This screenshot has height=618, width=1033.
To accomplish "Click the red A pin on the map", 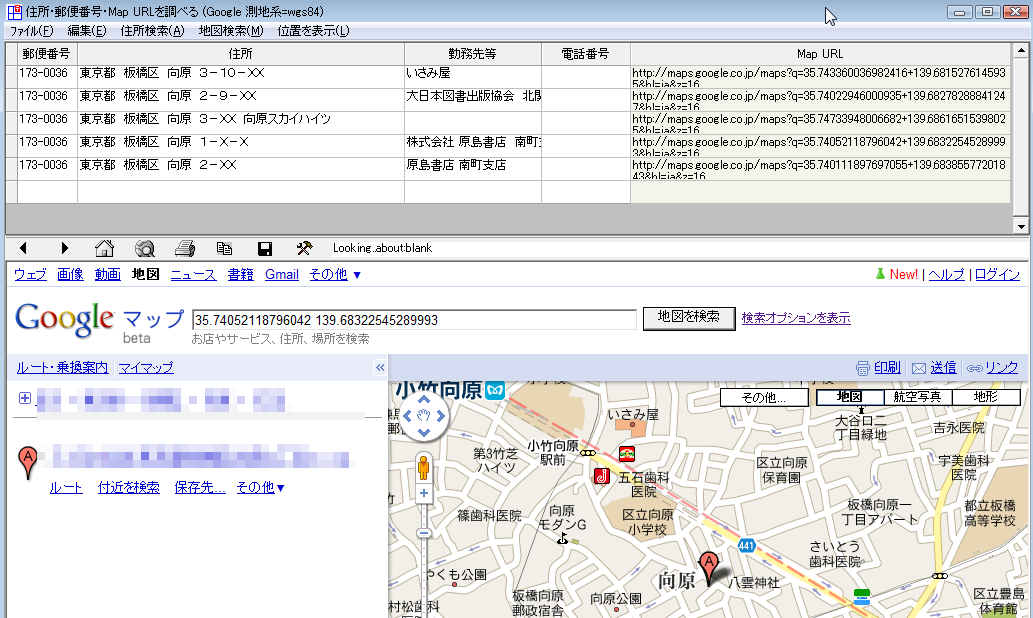I will click(x=708, y=569).
